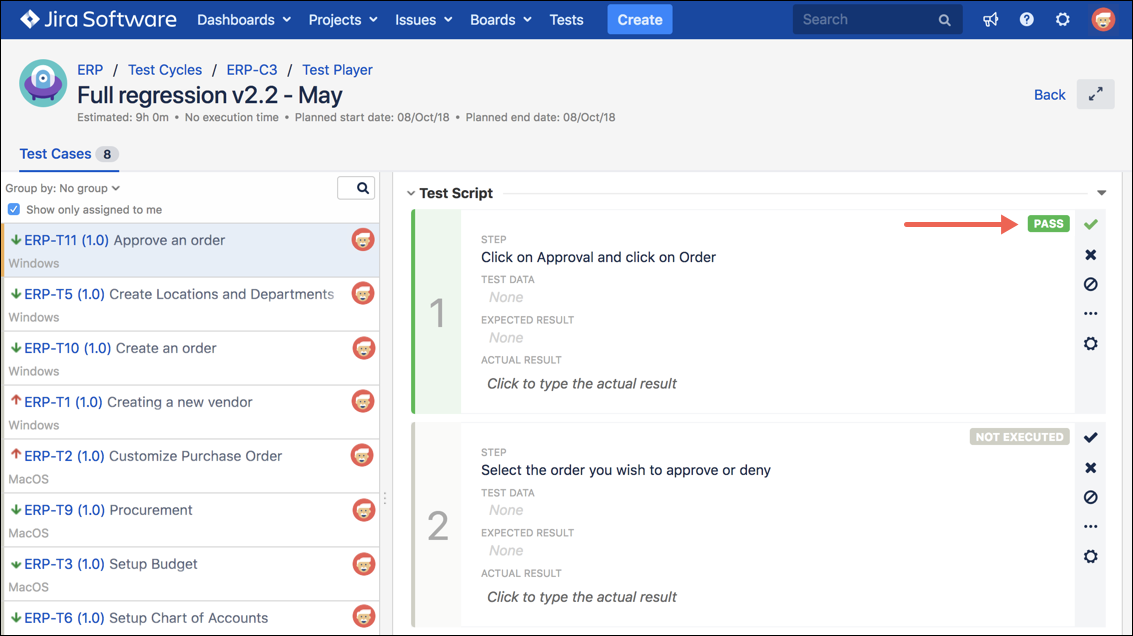Click step text "Select the order you wish to approve or deny"

pyautogui.click(x=626, y=470)
